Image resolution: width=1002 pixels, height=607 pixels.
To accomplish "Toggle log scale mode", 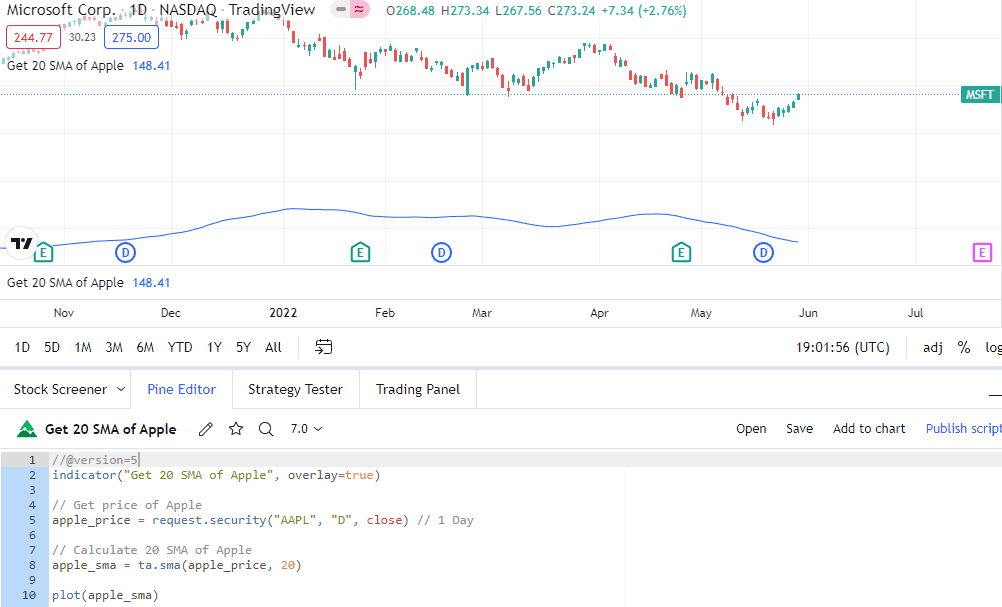I will pyautogui.click(x=993, y=348).
